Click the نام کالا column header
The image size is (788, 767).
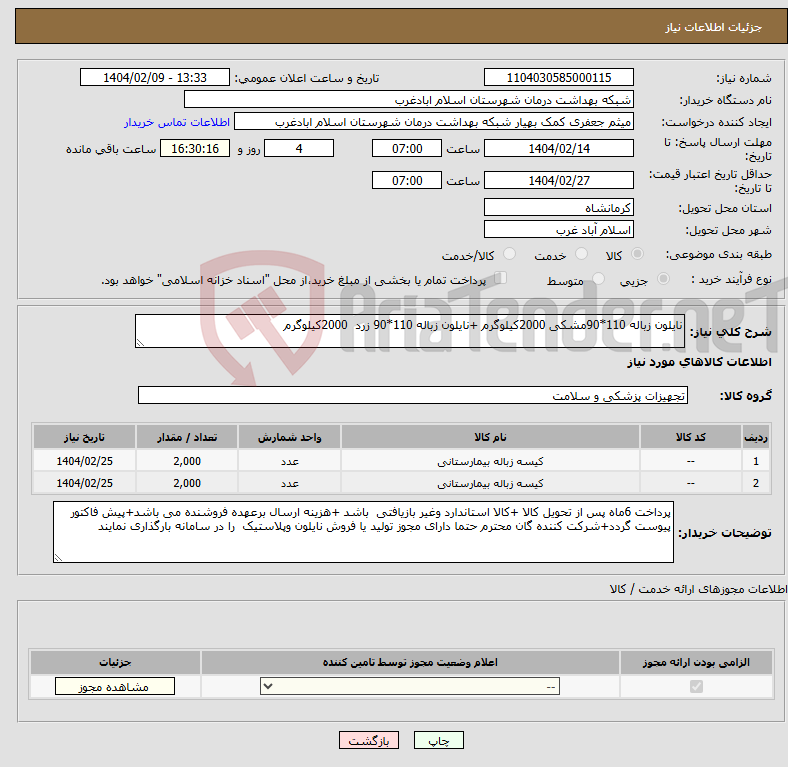(490, 437)
